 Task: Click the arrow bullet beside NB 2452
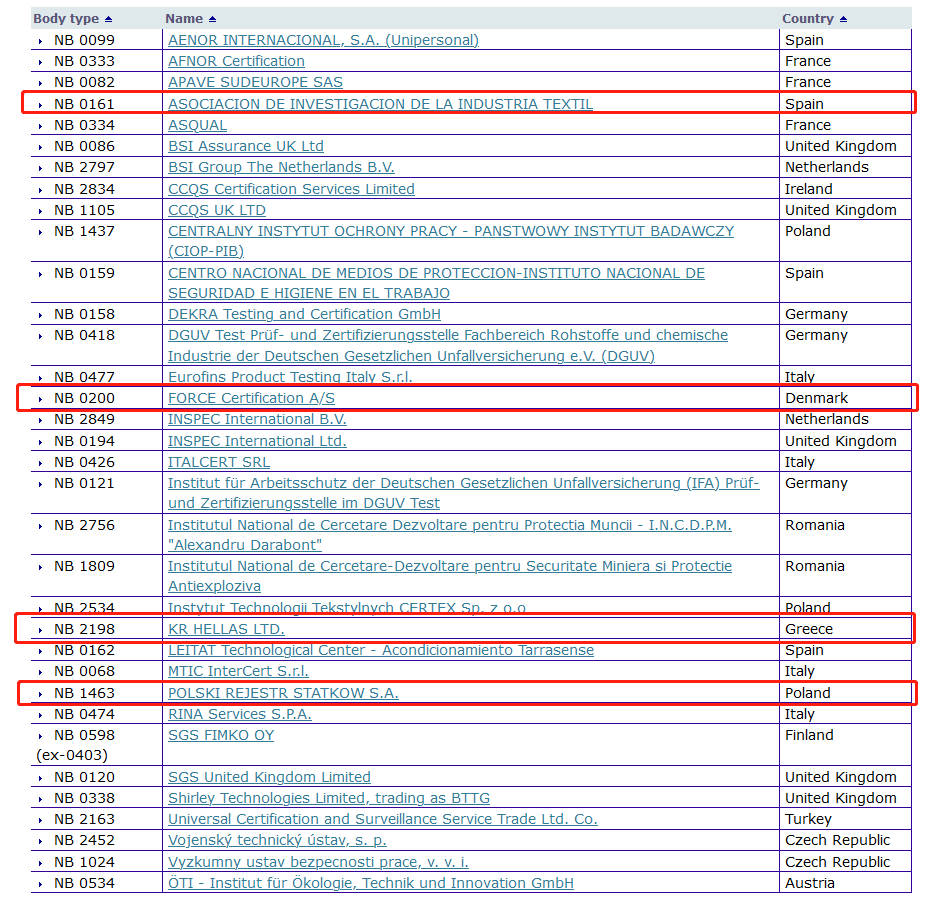tap(40, 842)
